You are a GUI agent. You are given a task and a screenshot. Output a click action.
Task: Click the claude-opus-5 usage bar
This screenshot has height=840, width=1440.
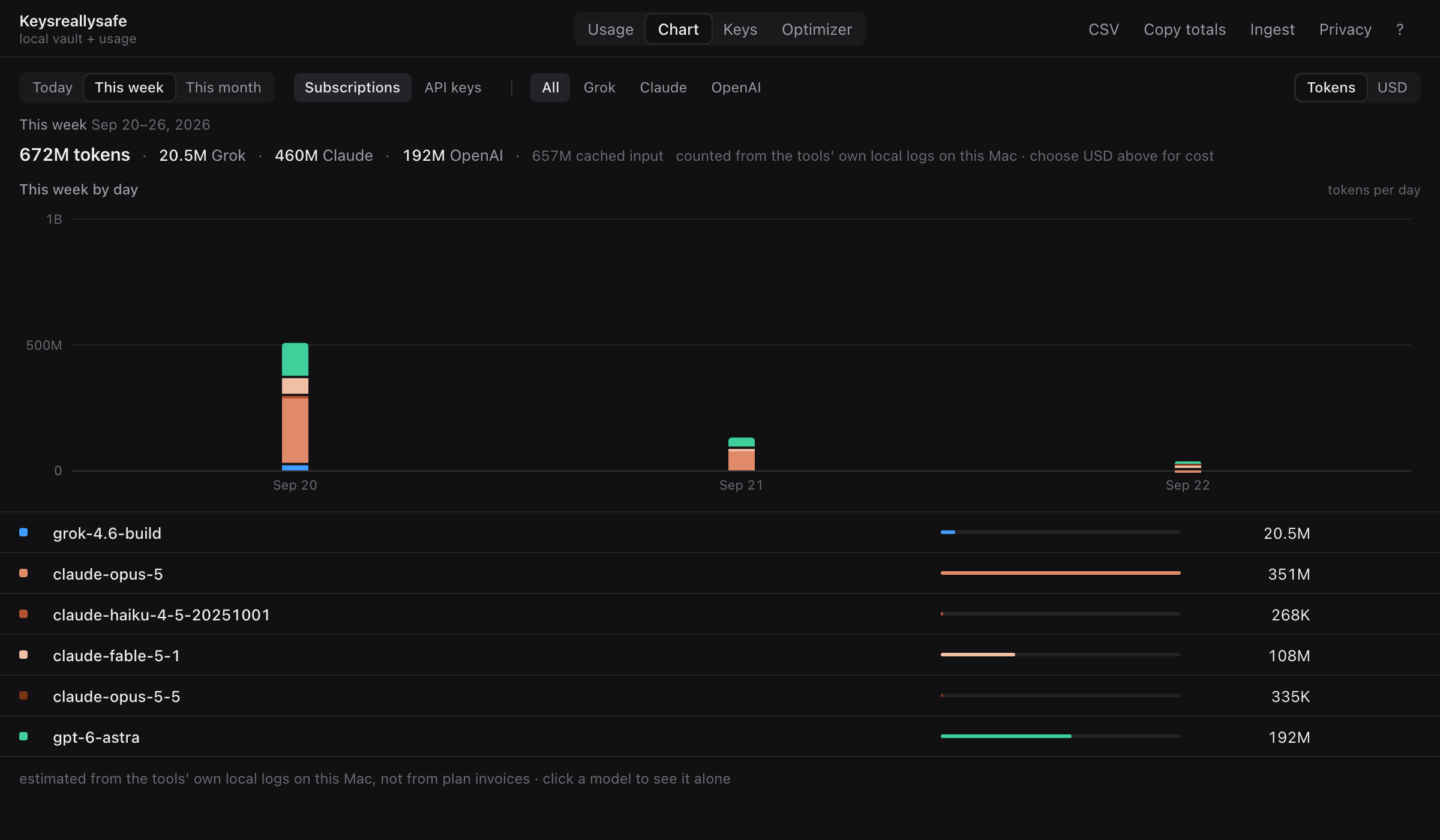pos(1061,573)
